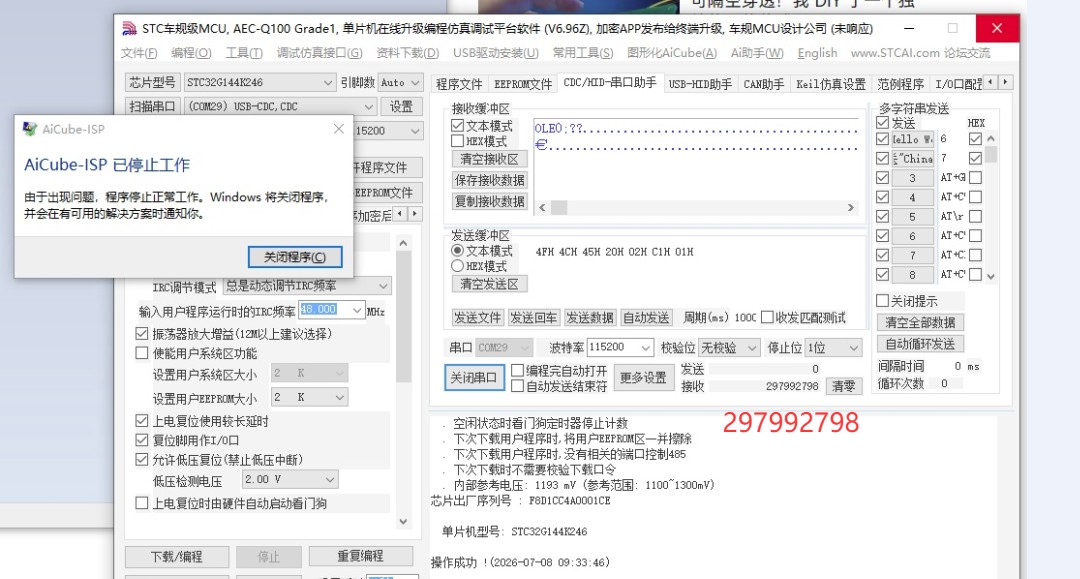Enable 编程完自动打开 checkbox
The width and height of the screenshot is (1080, 579).
[518, 370]
